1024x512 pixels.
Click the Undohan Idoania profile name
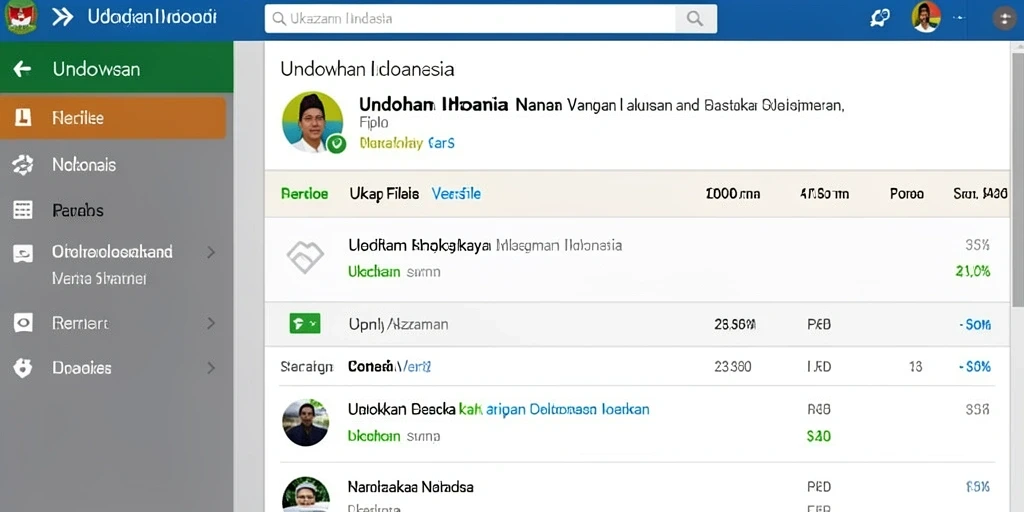(x=433, y=104)
